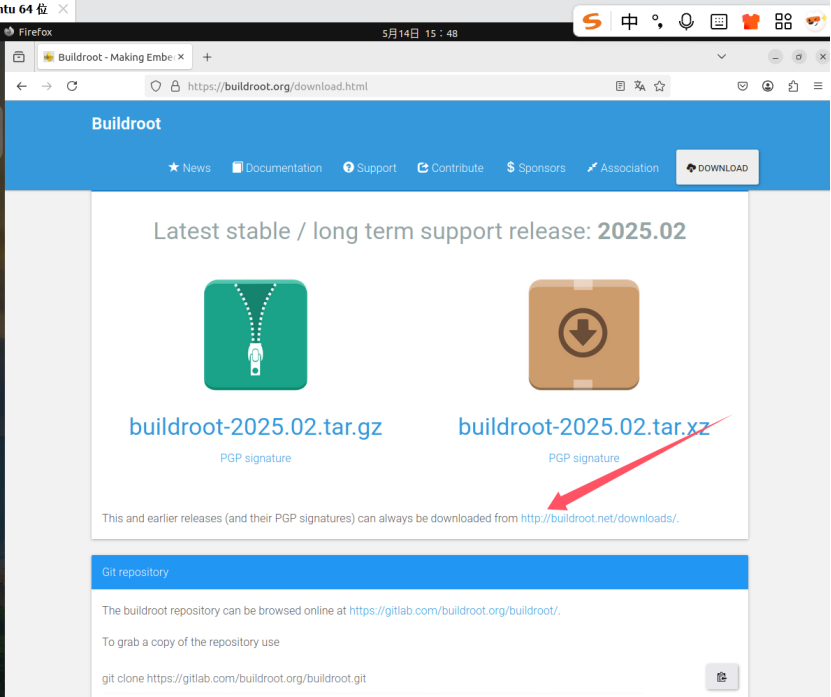Viewport: 831px width, 697px height.
Task: Go back to the previous page
Action: click(x=21, y=86)
